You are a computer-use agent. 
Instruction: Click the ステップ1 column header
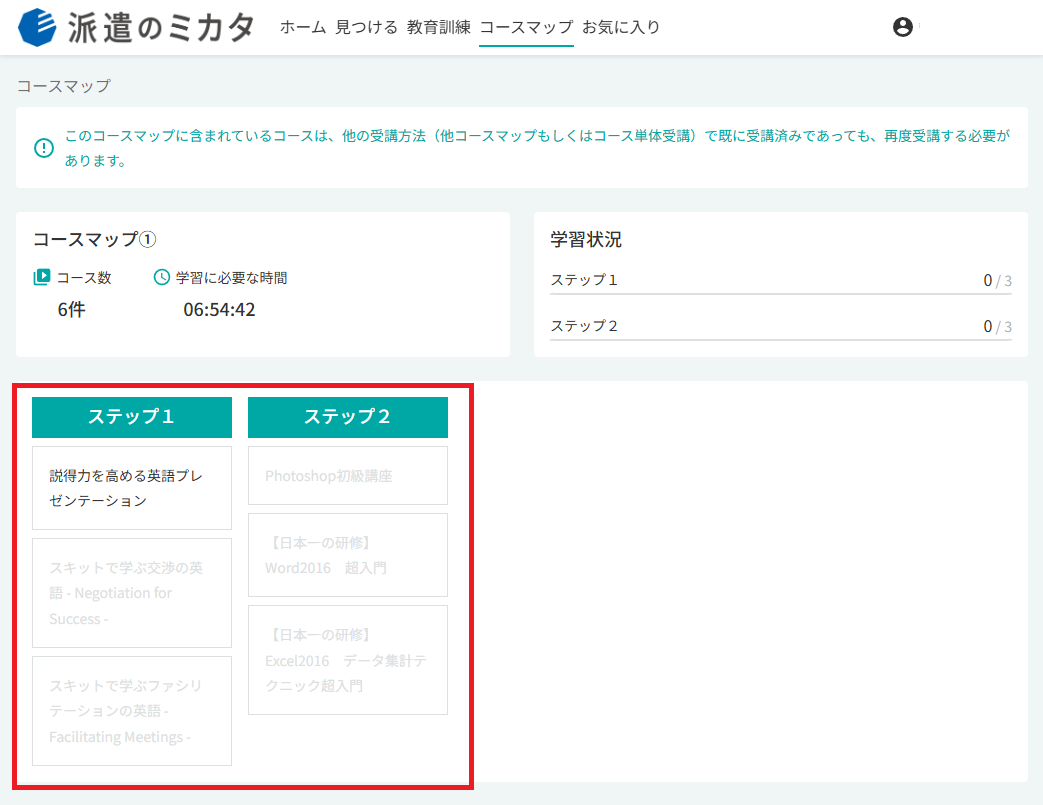[132, 417]
